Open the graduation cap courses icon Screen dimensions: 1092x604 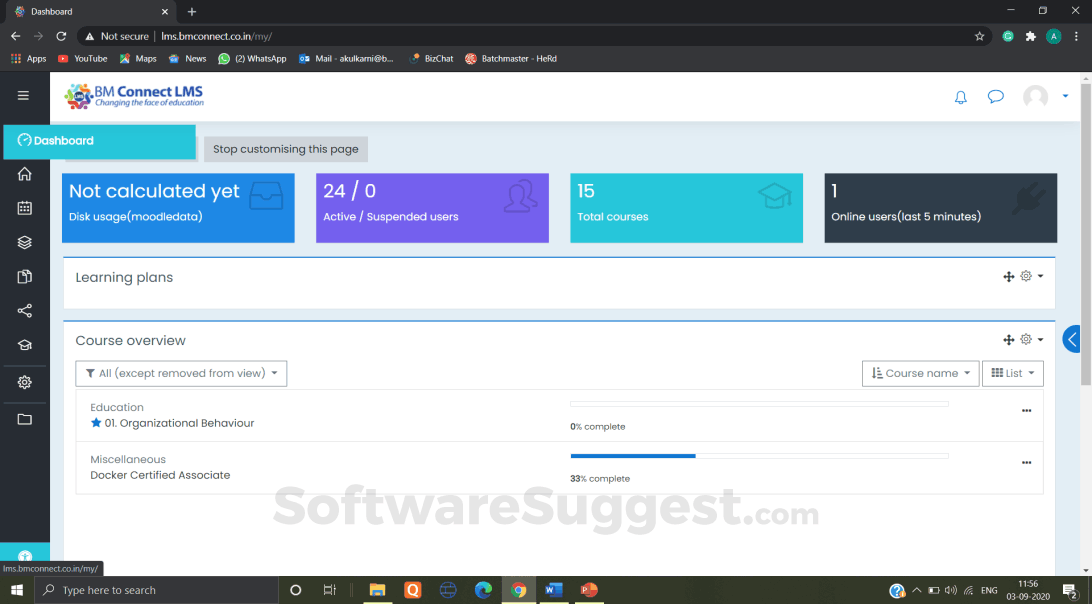coord(24,346)
